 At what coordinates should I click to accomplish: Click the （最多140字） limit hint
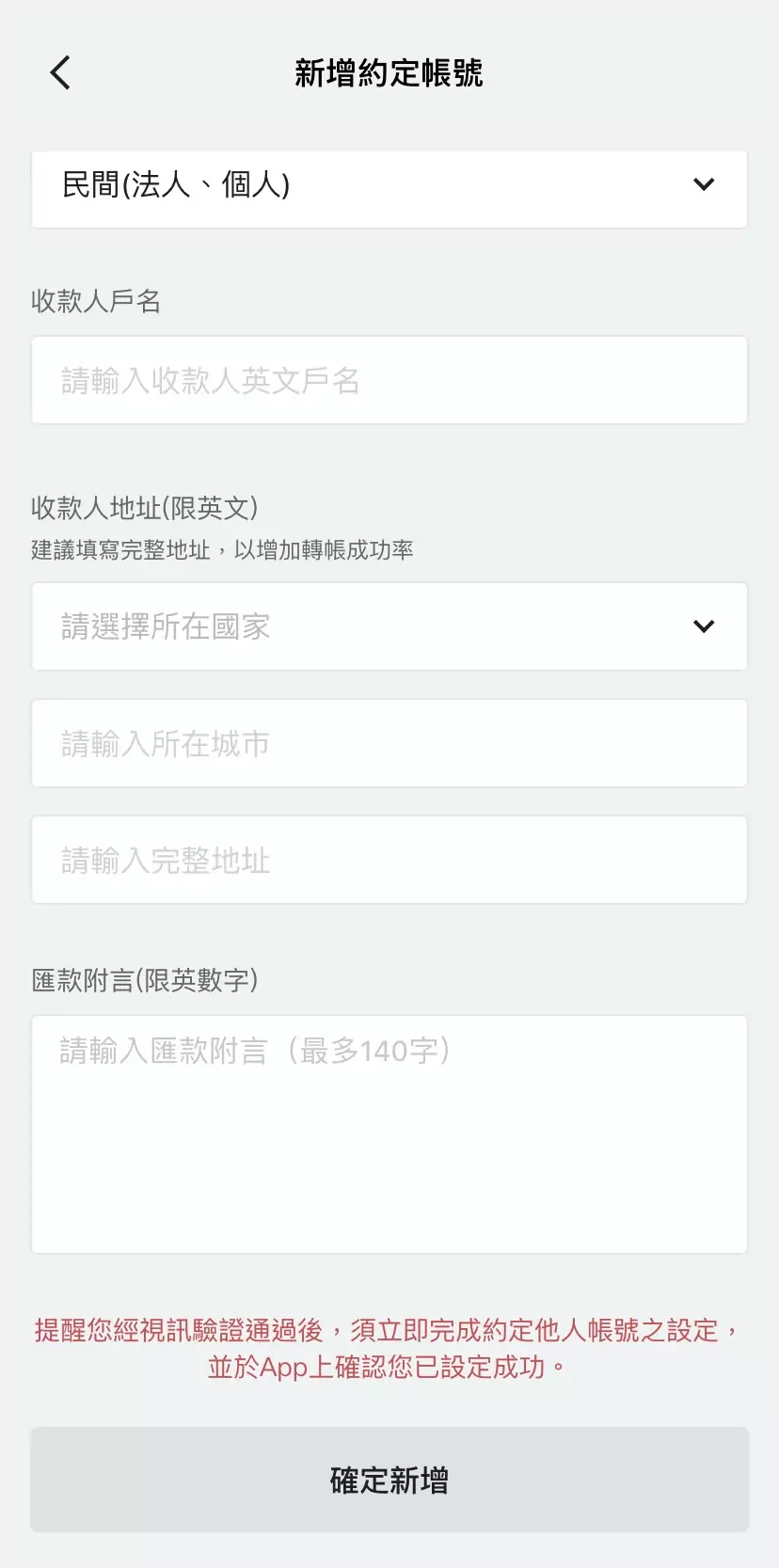(x=370, y=1051)
